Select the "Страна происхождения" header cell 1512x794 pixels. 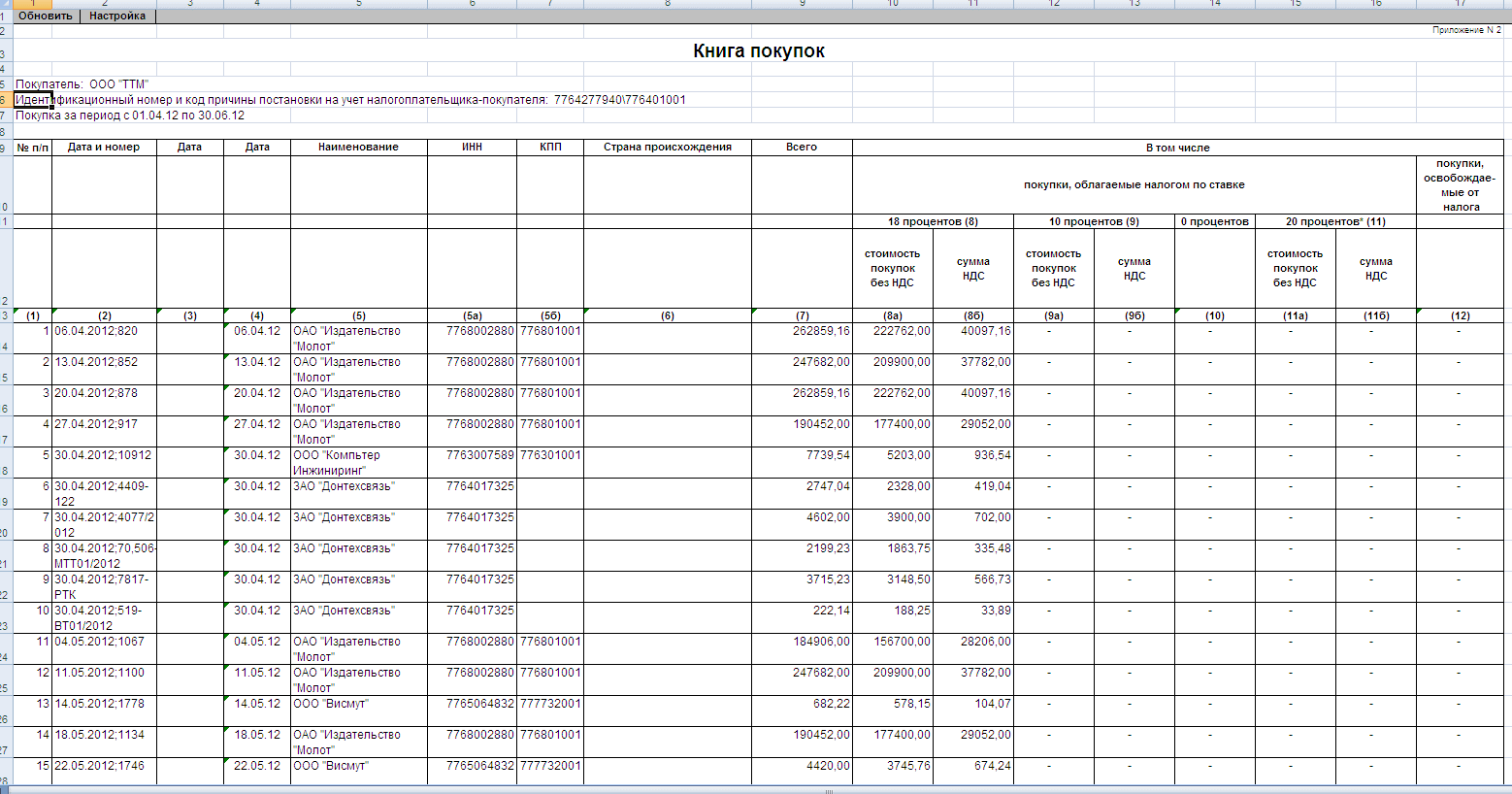(x=668, y=148)
